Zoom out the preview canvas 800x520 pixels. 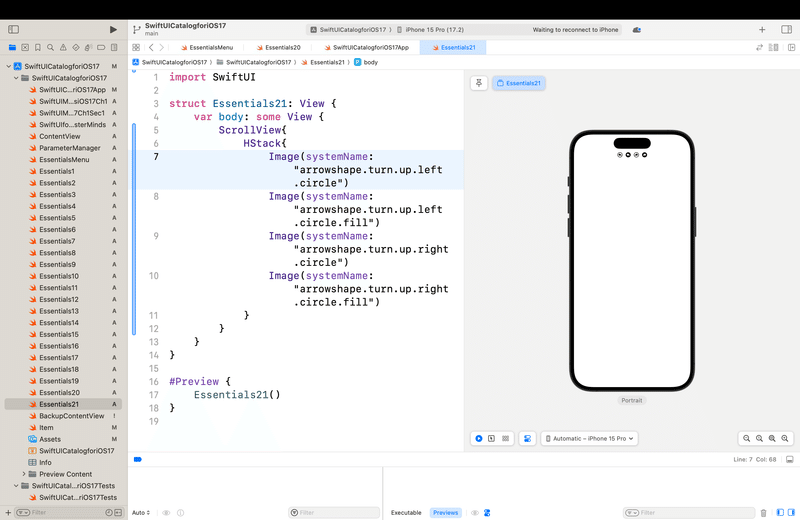(x=746, y=438)
